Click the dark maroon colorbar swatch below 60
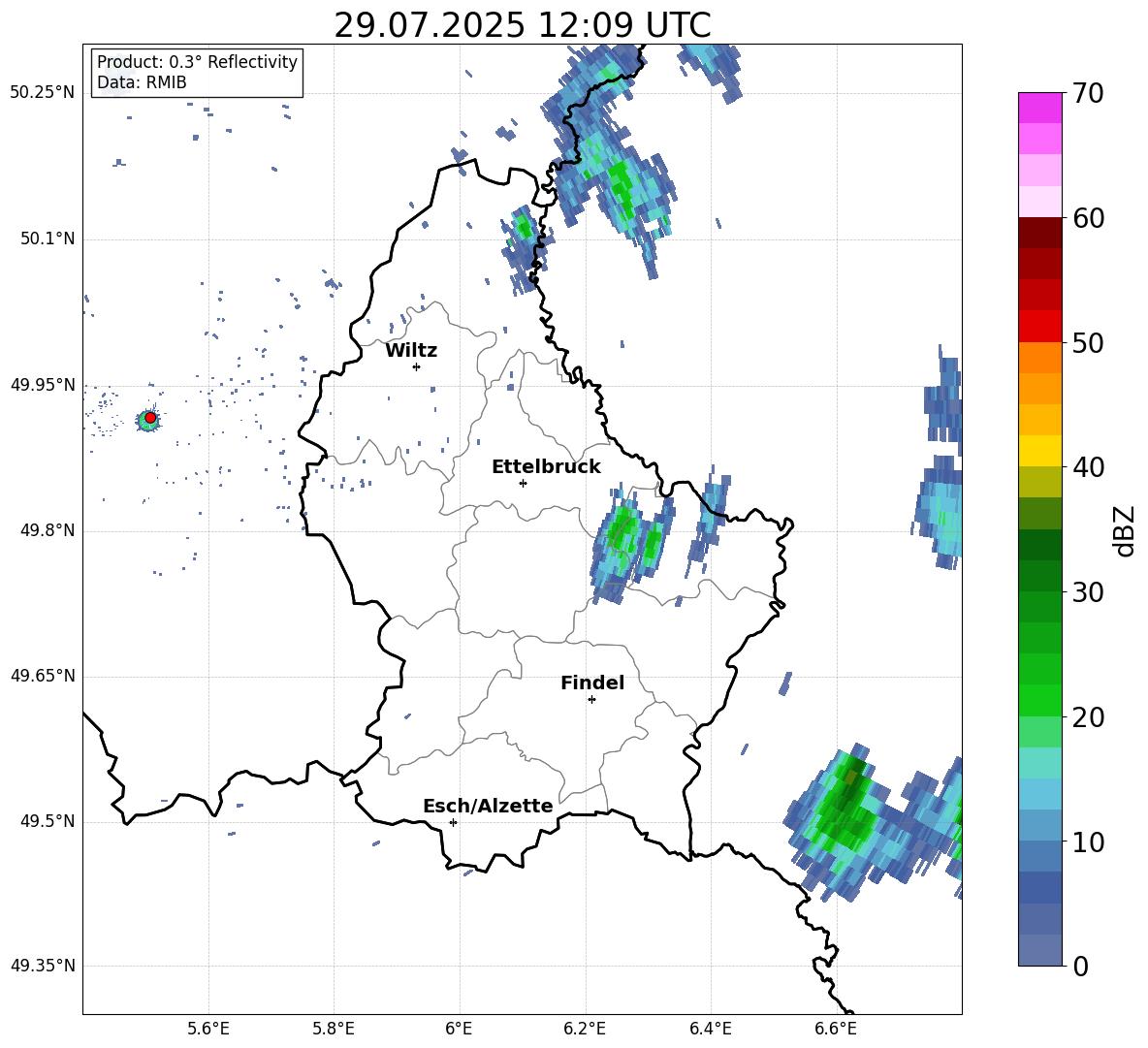Image resolution: width=1148 pixels, height=1048 pixels. coord(1039,233)
